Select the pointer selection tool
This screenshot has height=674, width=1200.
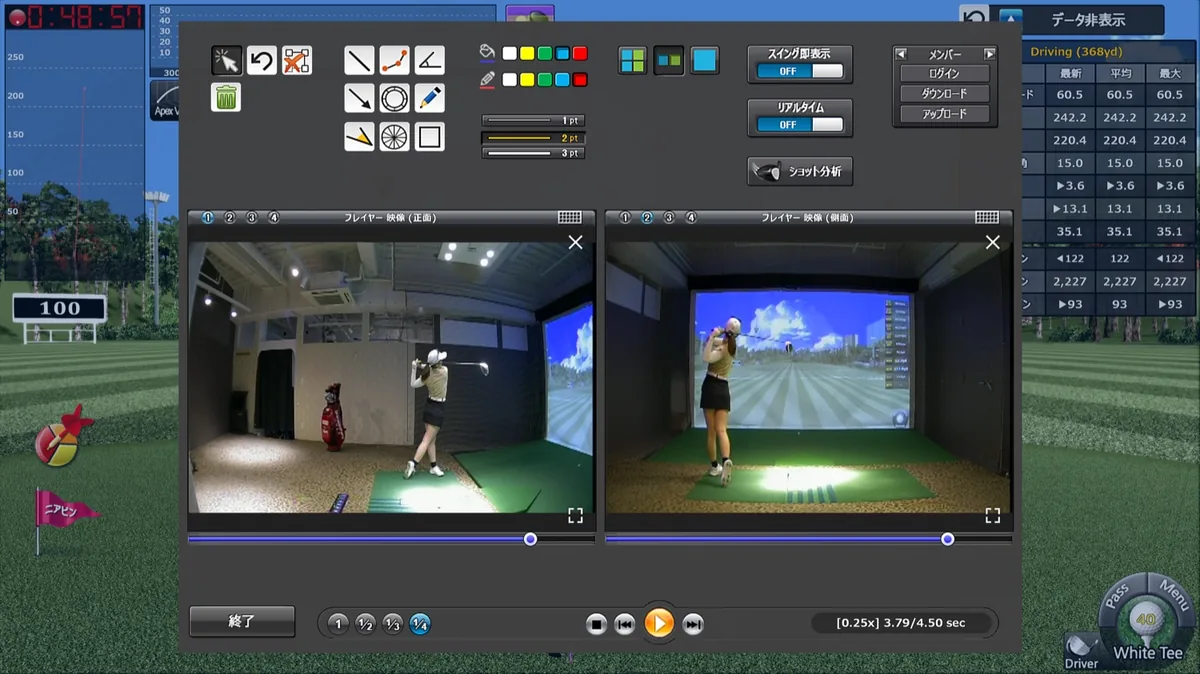pyautogui.click(x=227, y=61)
